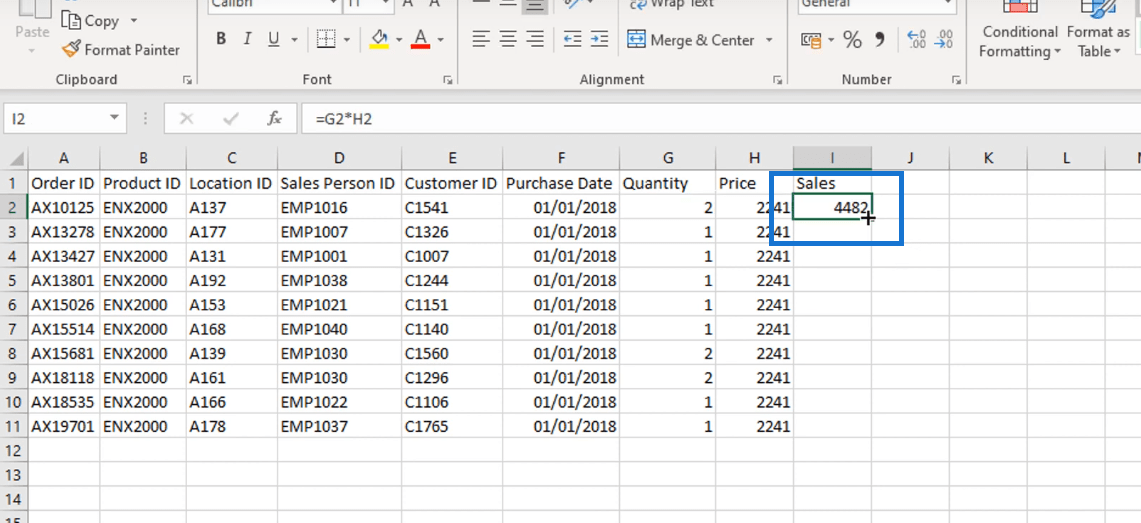Apply red Font Color
Screen dimensions: 1141x523
pyautogui.click(x=421, y=39)
